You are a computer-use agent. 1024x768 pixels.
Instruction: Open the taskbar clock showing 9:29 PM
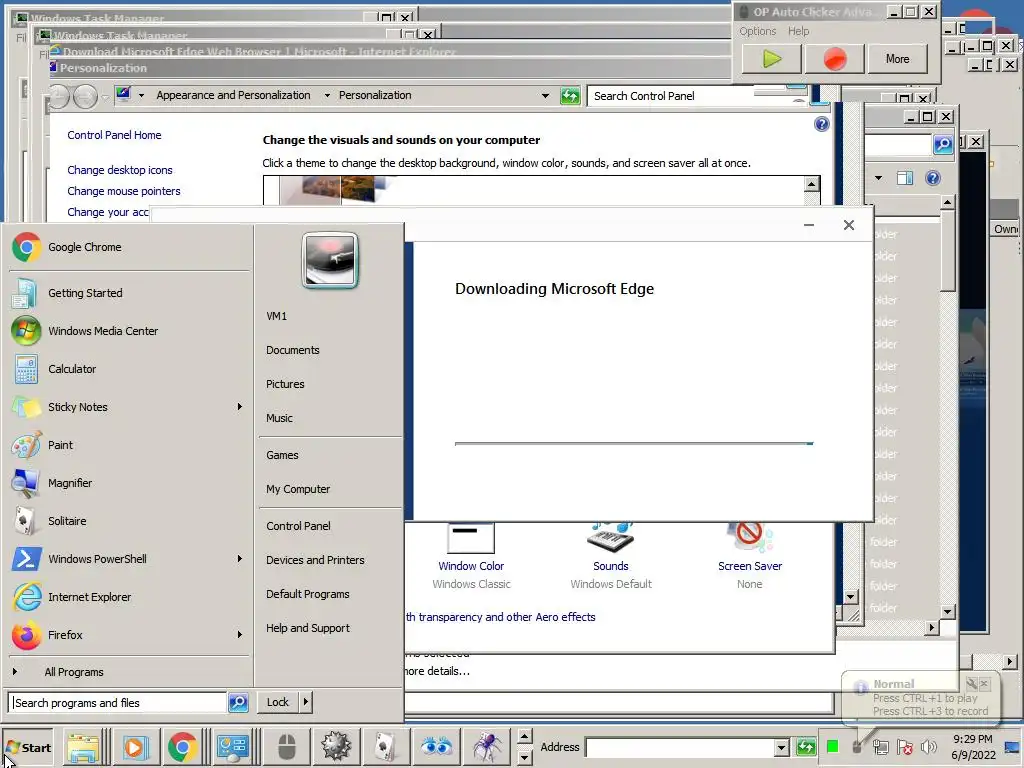973,747
